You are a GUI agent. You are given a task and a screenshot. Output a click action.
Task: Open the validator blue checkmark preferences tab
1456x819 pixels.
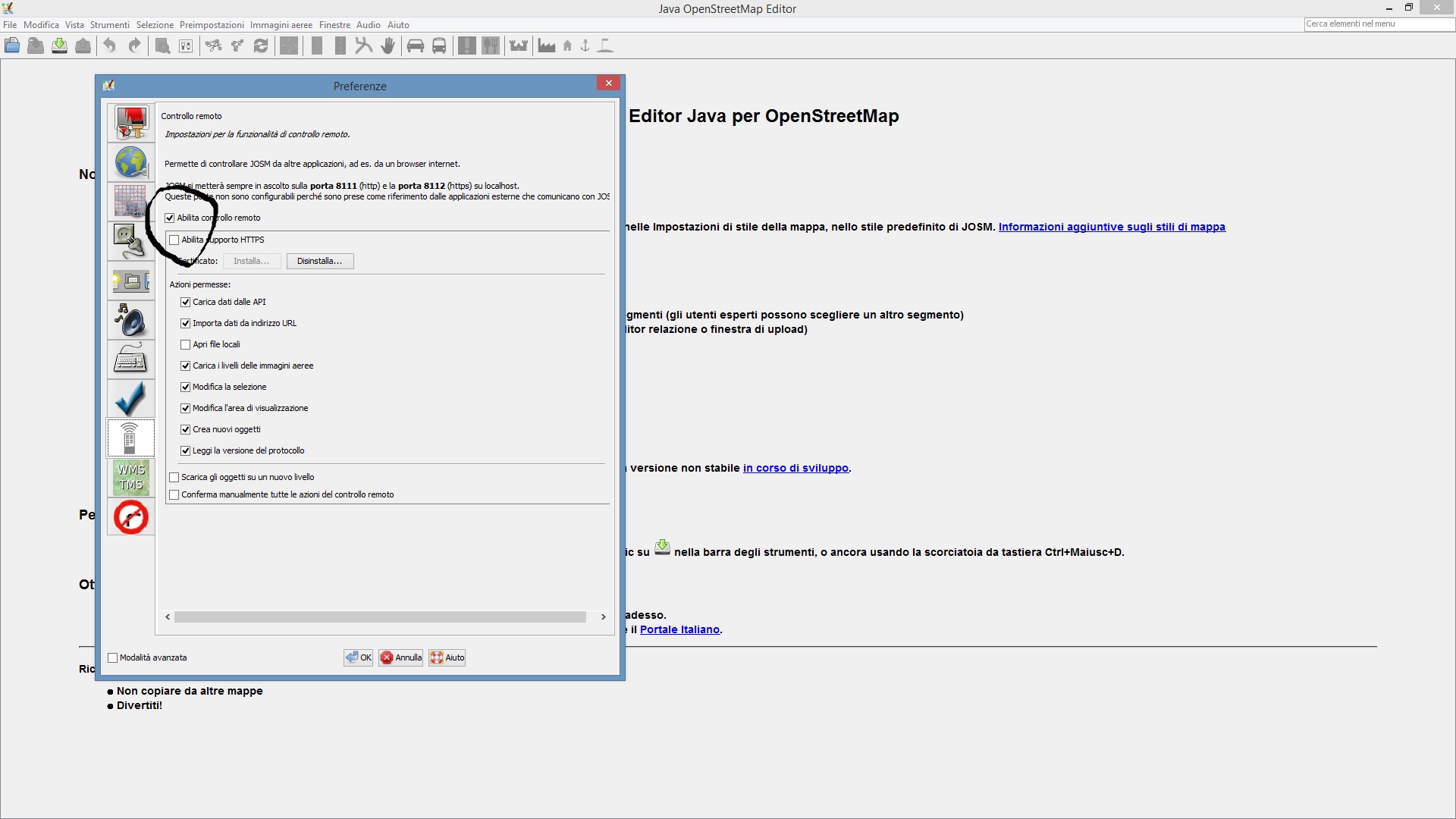pos(130,398)
